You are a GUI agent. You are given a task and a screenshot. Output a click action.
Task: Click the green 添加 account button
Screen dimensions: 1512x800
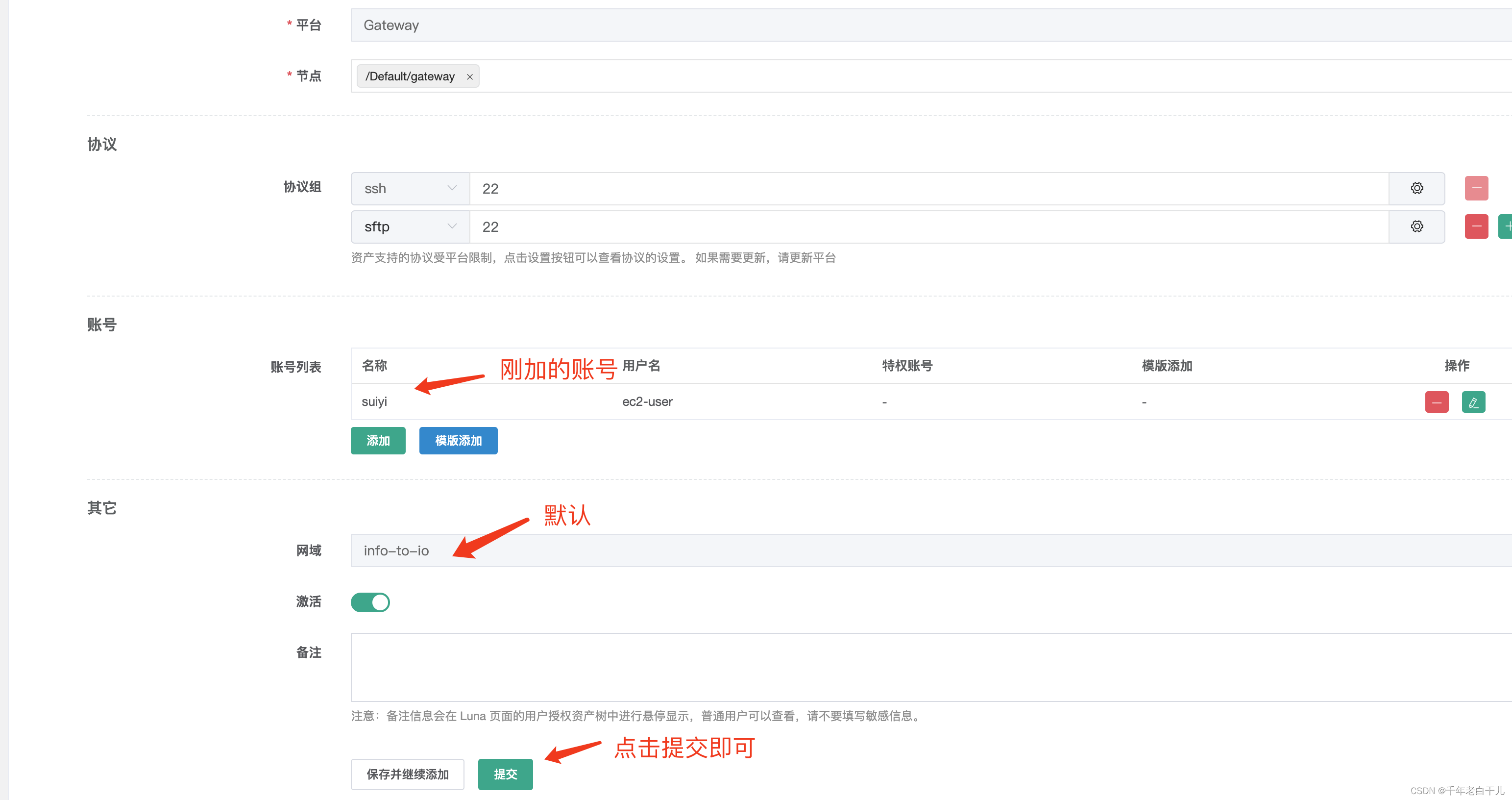pyautogui.click(x=378, y=441)
